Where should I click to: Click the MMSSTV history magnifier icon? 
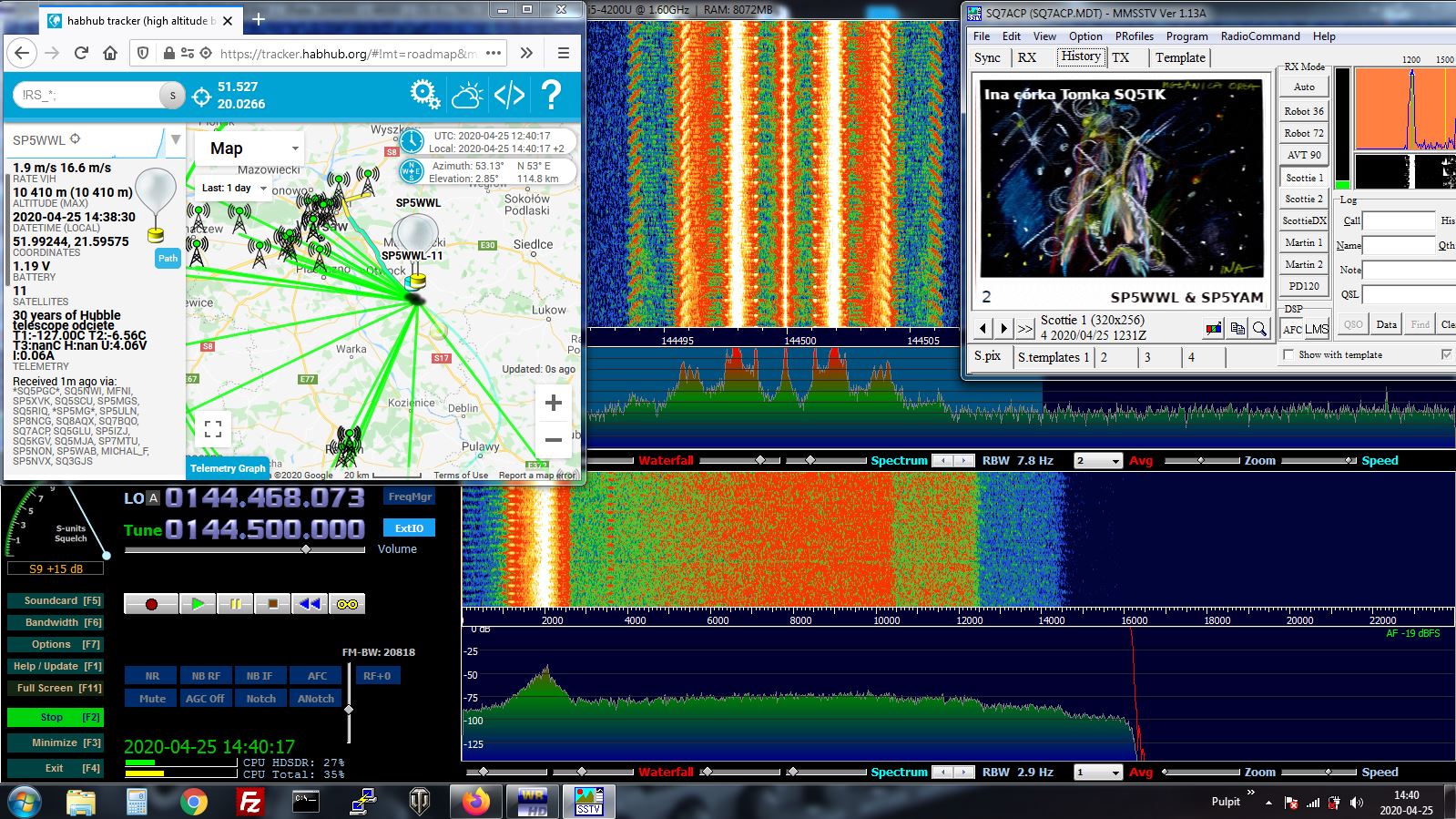pyautogui.click(x=1259, y=329)
